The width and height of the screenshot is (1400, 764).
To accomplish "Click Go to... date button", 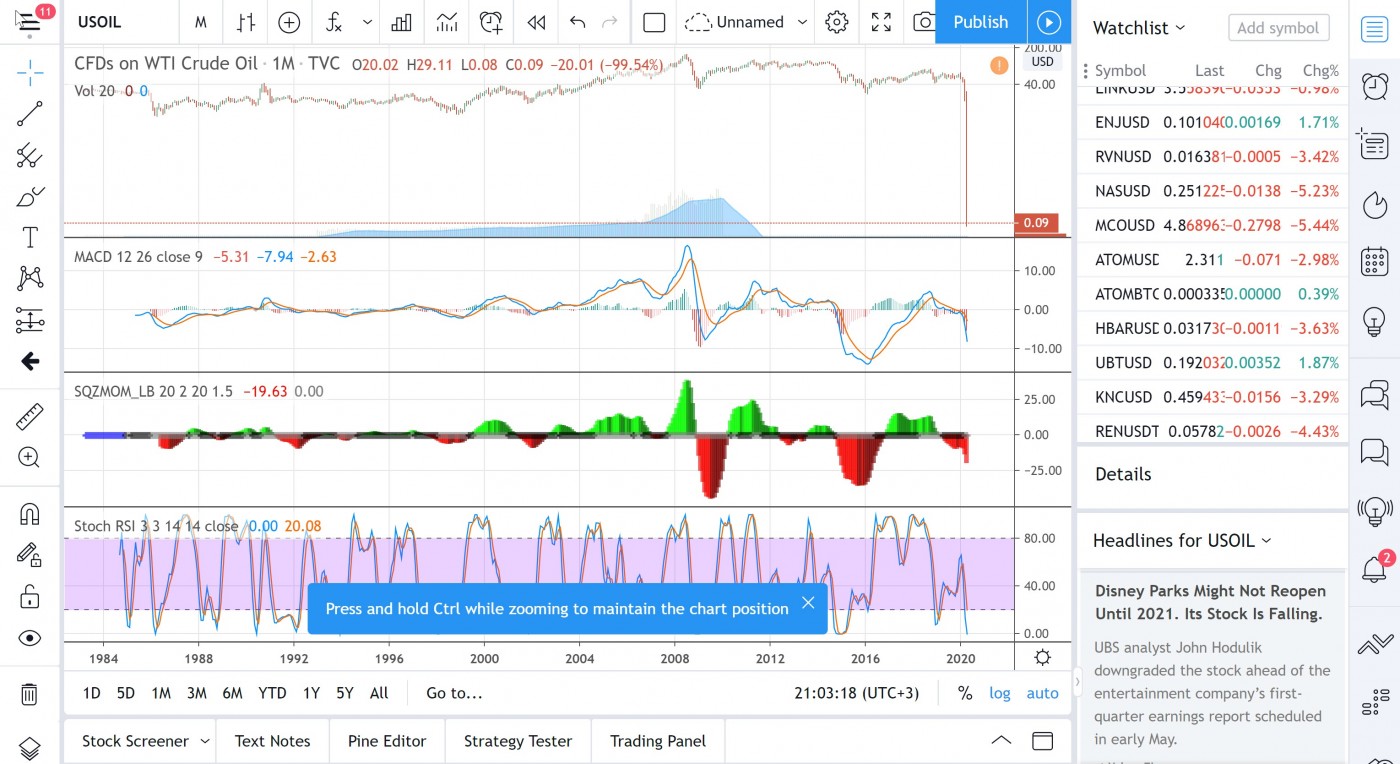I will pyautogui.click(x=454, y=693).
